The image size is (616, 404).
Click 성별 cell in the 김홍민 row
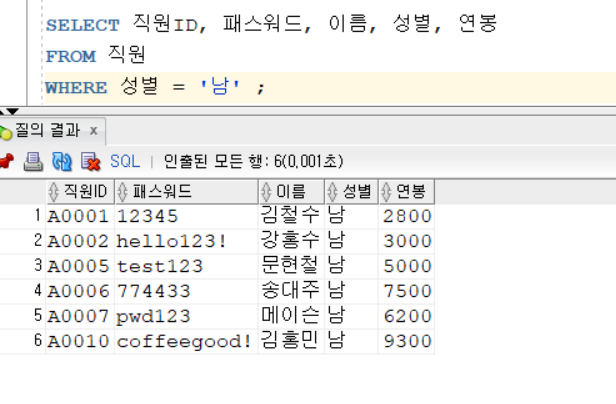coord(352,341)
